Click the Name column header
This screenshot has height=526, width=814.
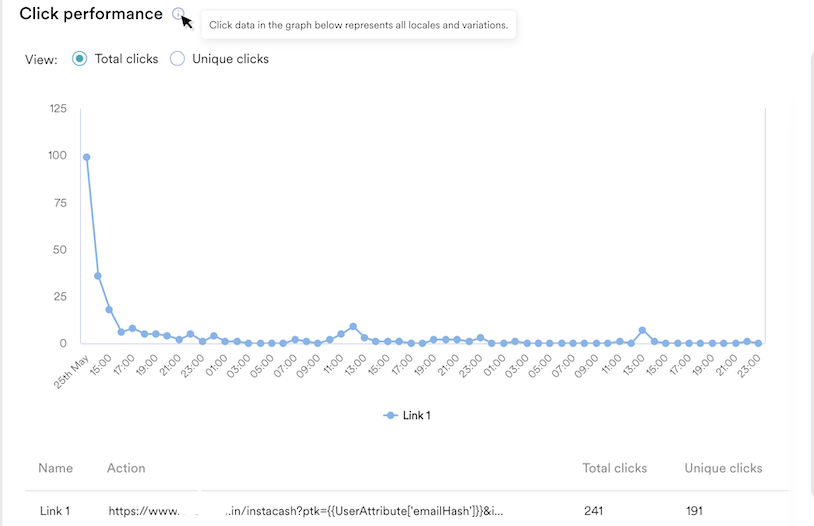pos(56,468)
